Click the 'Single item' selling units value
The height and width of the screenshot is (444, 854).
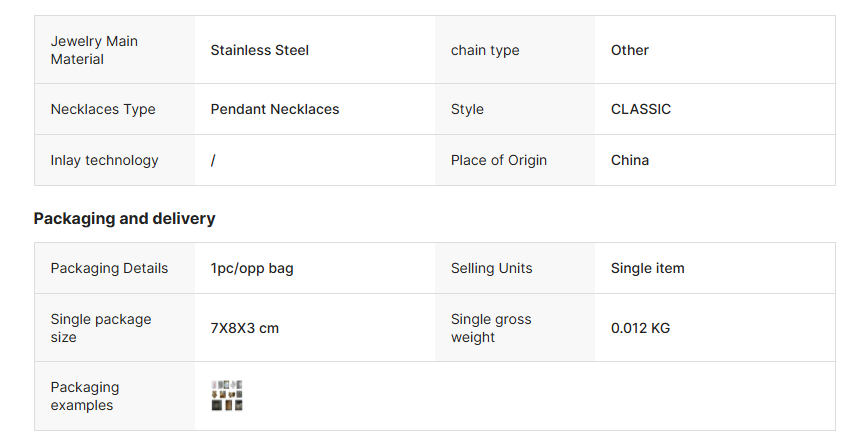(647, 268)
